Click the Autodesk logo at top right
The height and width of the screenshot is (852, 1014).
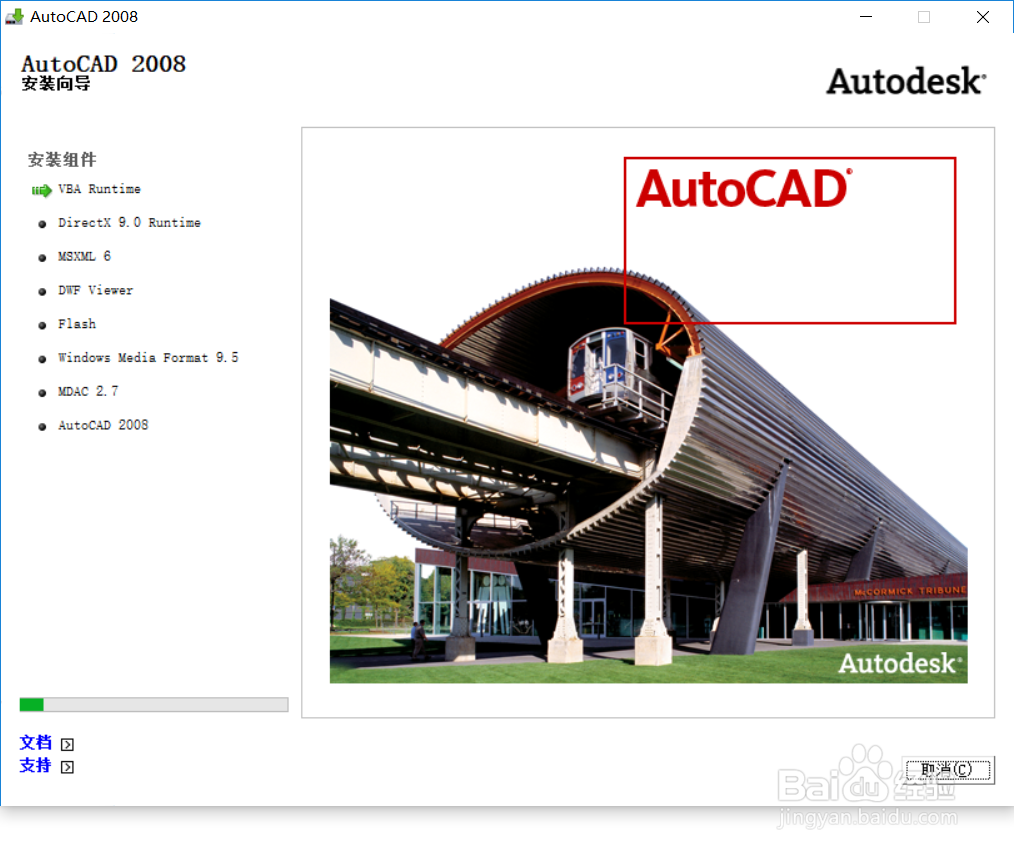pyautogui.click(x=906, y=82)
